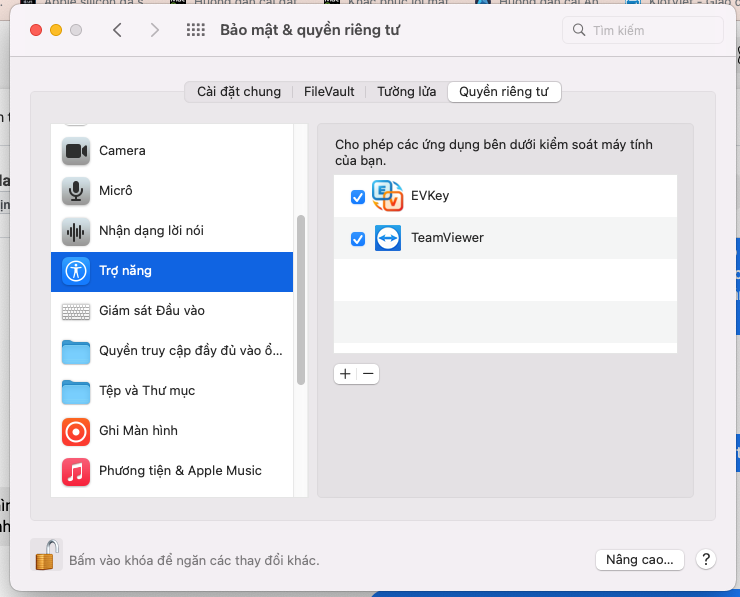Click the TeamViewer app icon
Screen dimensions: 740x597
pyautogui.click(x=388, y=238)
